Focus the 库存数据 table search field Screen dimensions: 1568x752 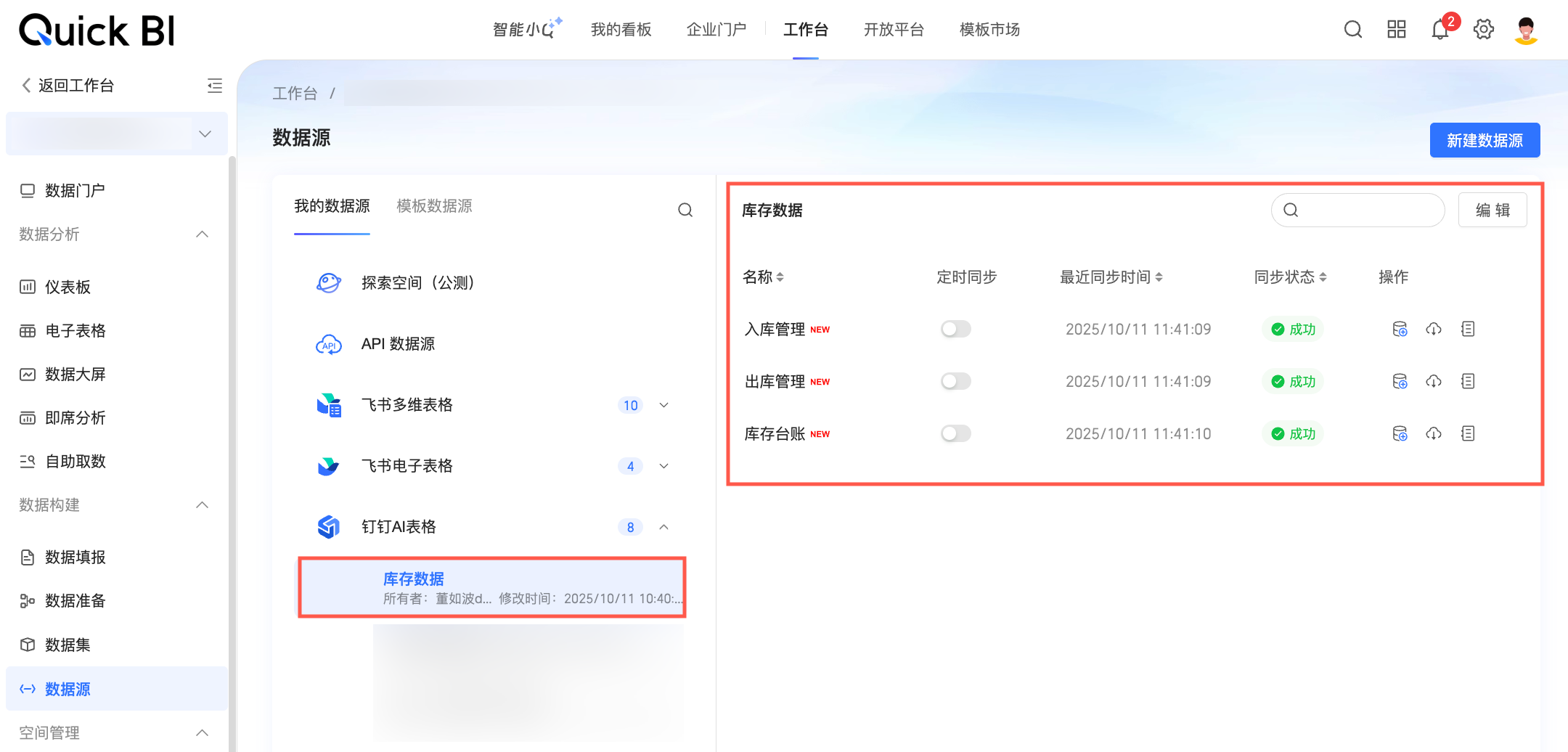pos(1357,210)
